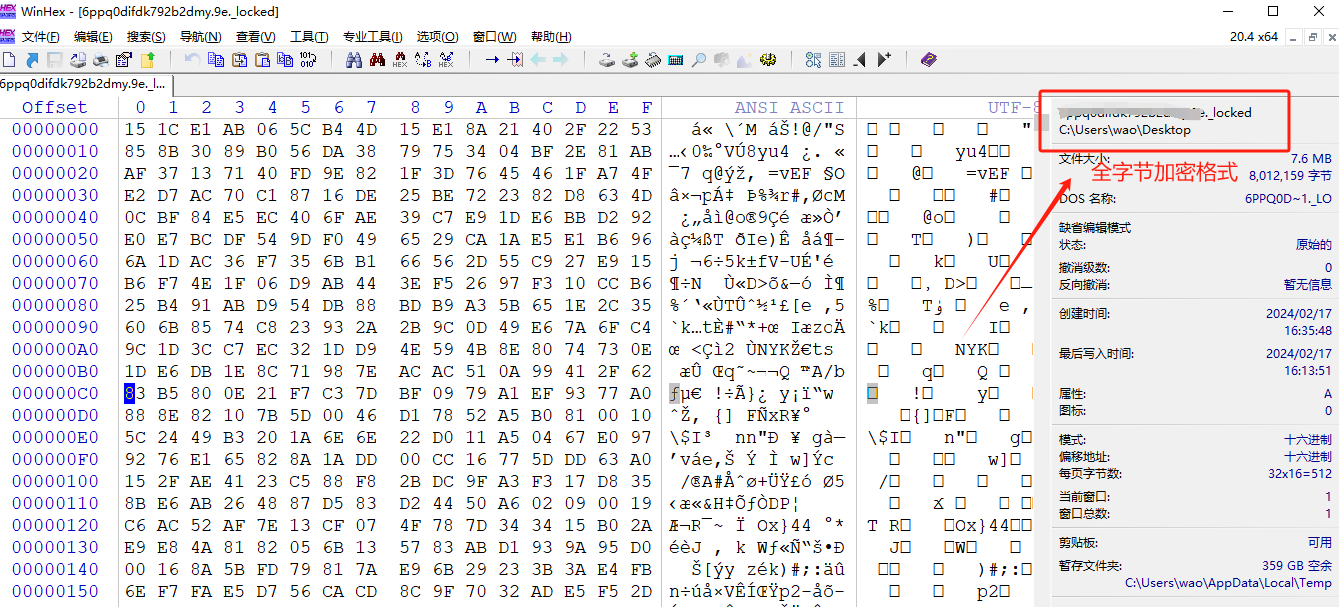Viewport: 1339px width, 607px height.
Task: Click the Print toolbar icon
Action: coord(102,60)
